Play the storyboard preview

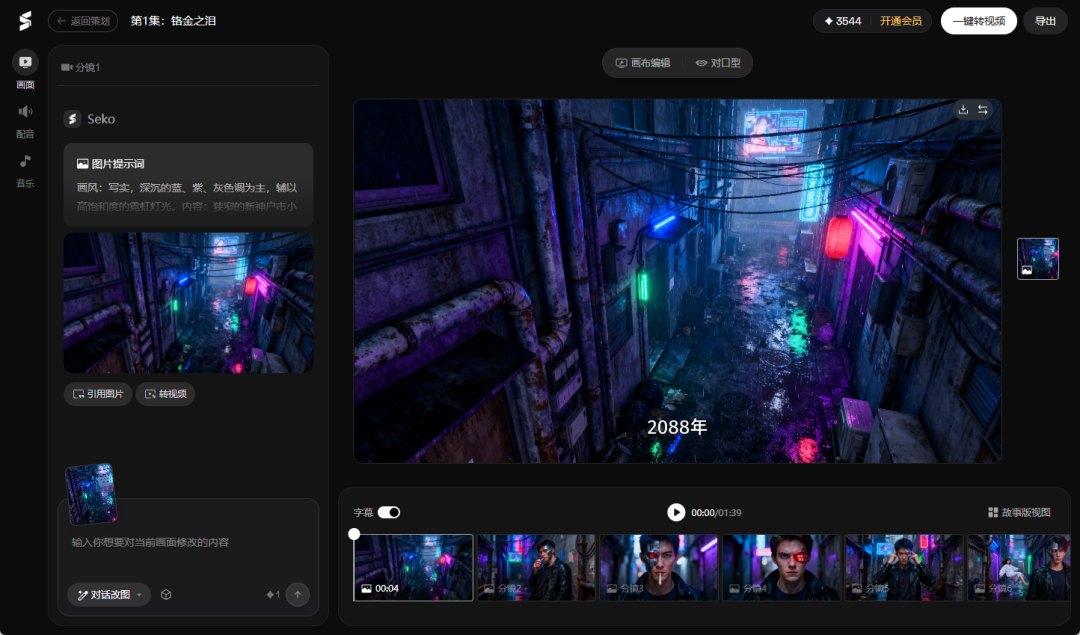click(x=676, y=512)
